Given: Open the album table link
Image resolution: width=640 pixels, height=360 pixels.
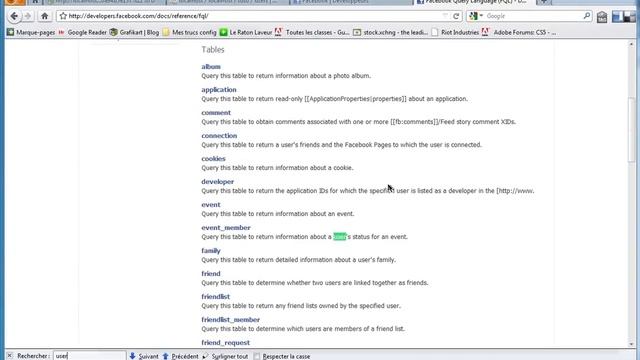Looking at the screenshot, I should (211, 67).
